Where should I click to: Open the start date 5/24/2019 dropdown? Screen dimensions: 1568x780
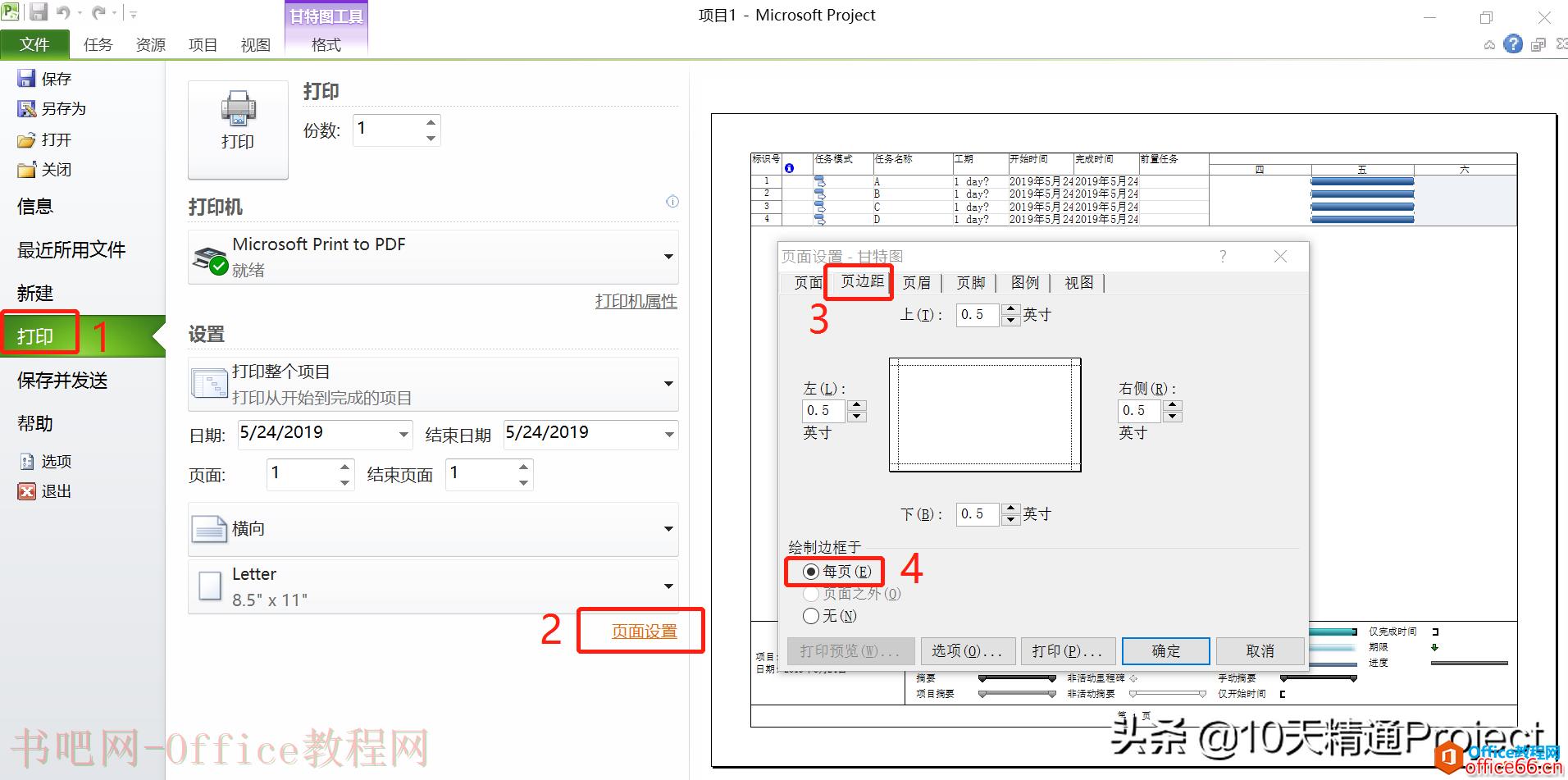[403, 435]
